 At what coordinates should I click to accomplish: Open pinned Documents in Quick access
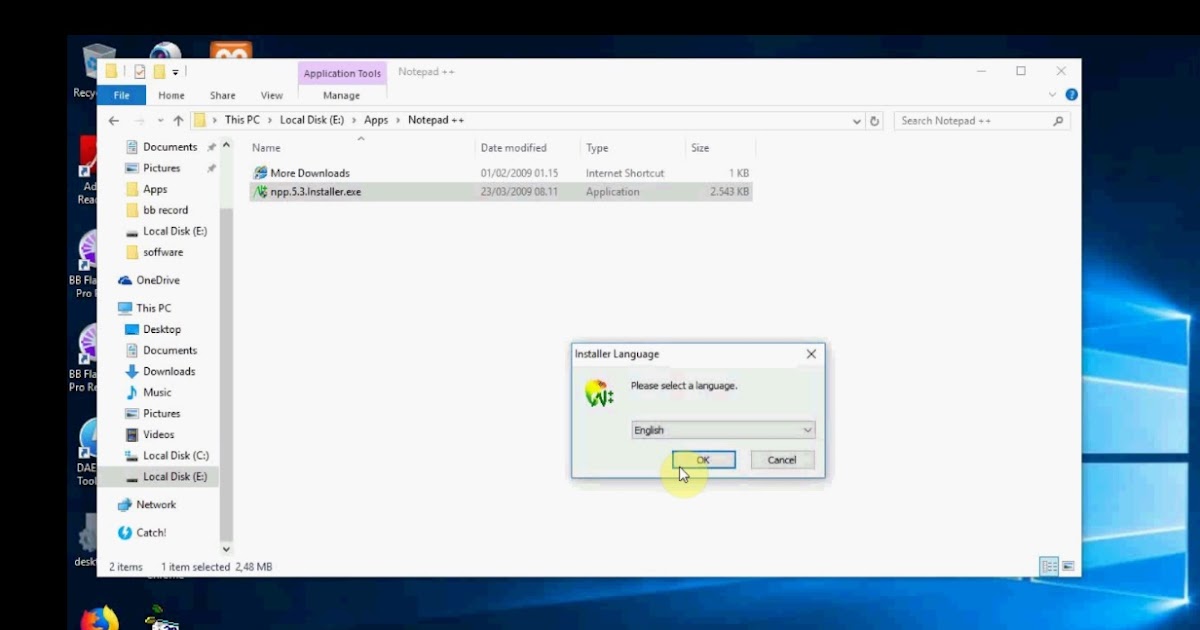169,147
